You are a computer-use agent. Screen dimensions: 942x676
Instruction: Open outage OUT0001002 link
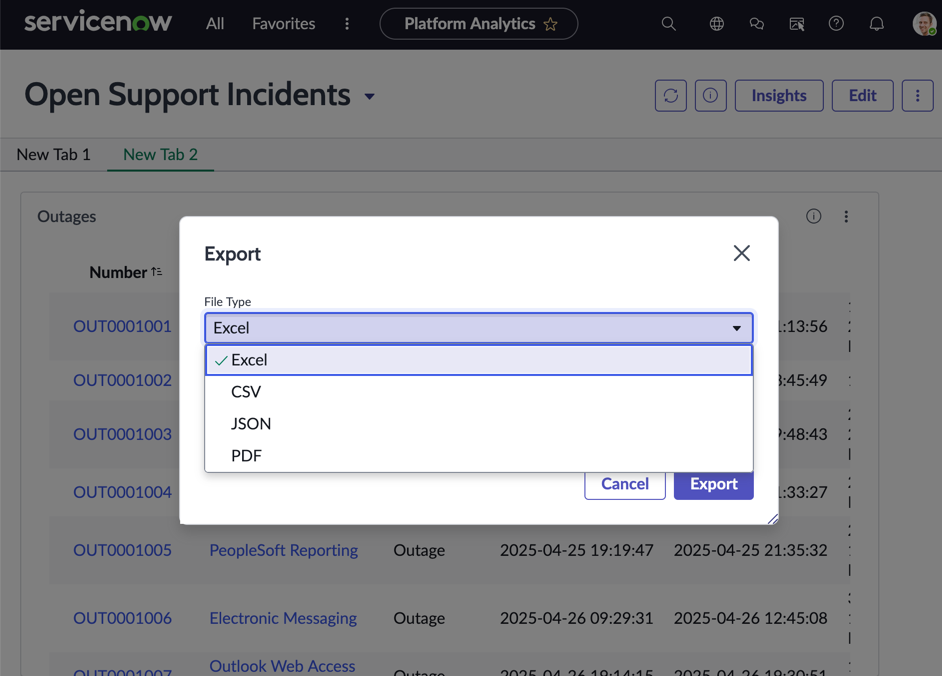tap(123, 380)
